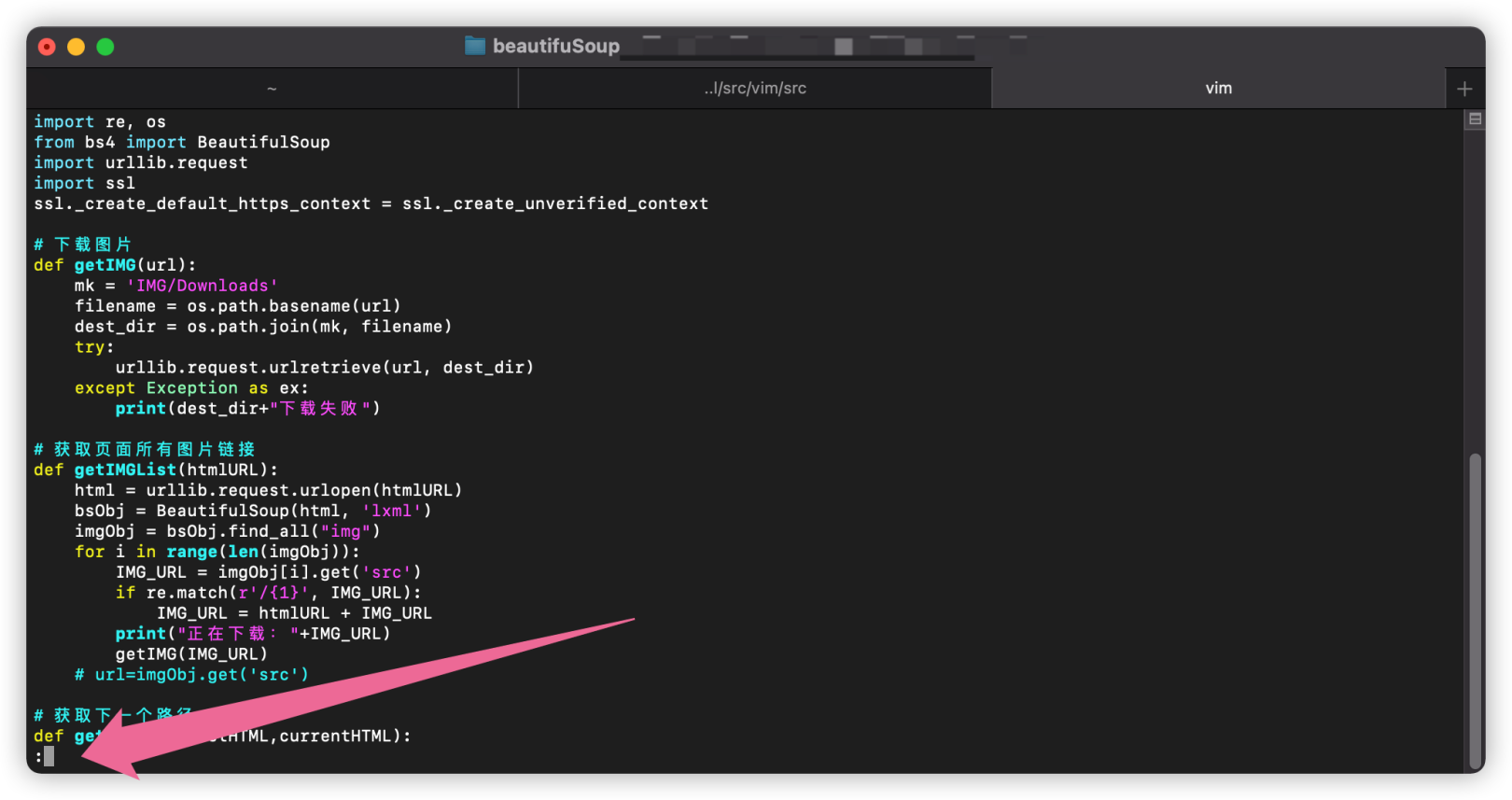Click the 'import urllib.request' line
Image resolution: width=1512 pixels, height=800 pixels.
(141, 162)
